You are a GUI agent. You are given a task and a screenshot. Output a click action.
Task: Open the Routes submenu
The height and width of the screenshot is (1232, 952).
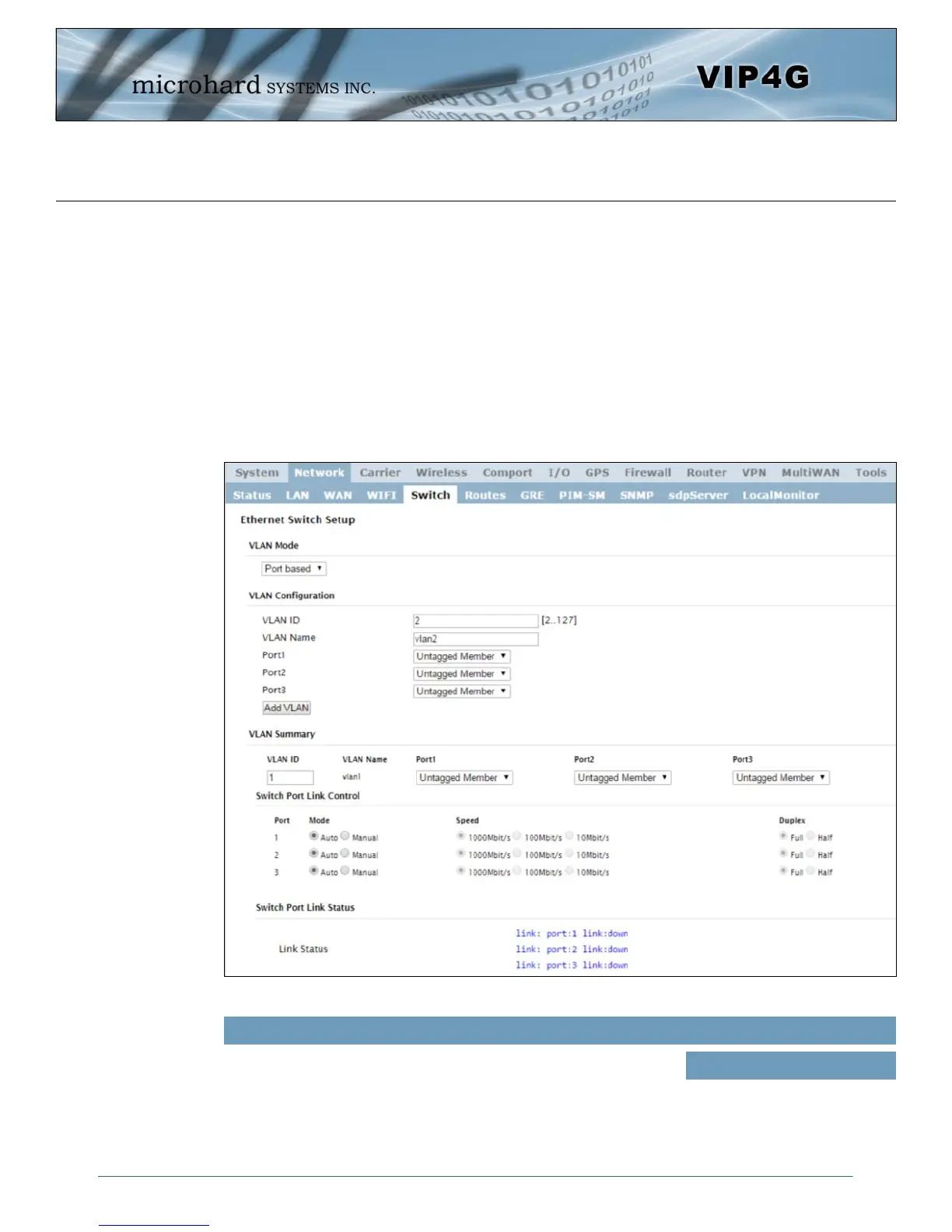[x=485, y=495]
